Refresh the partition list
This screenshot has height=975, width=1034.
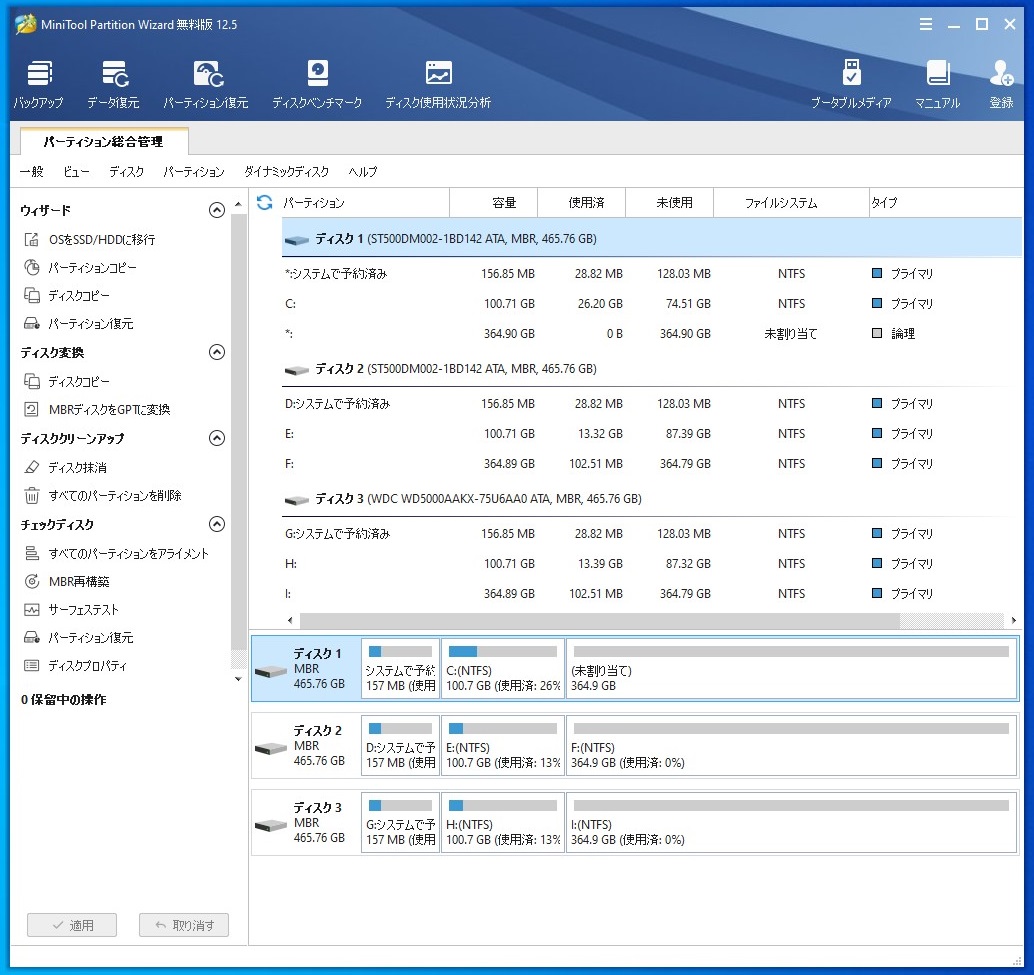click(264, 202)
